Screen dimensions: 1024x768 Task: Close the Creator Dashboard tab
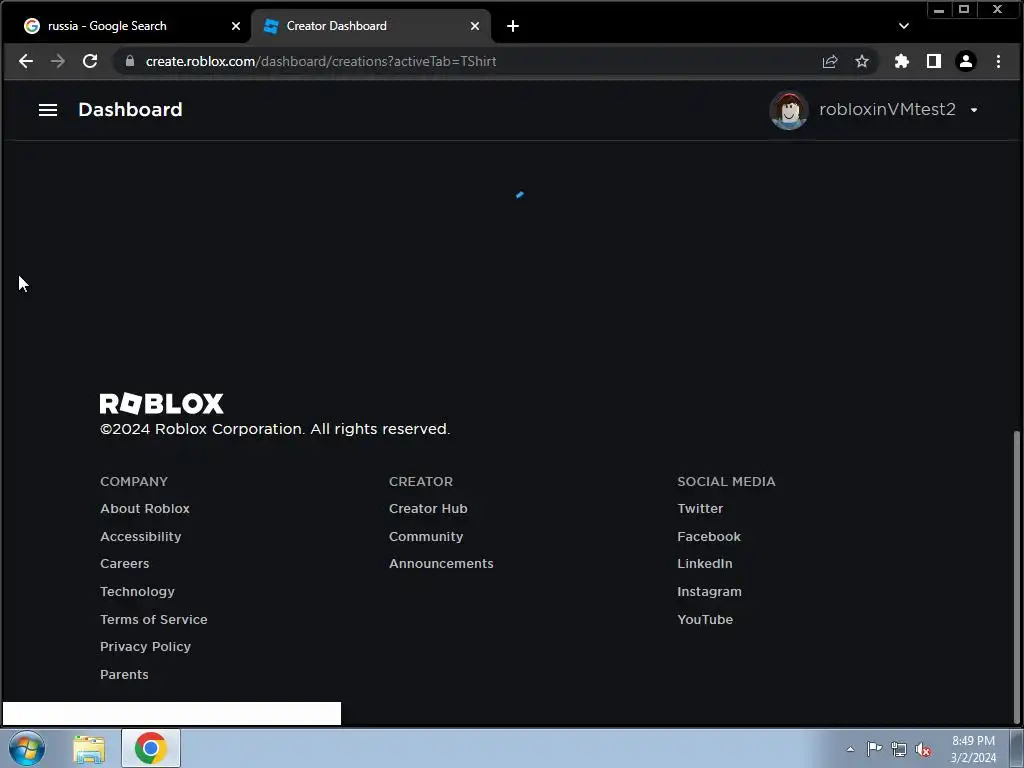tap(475, 26)
